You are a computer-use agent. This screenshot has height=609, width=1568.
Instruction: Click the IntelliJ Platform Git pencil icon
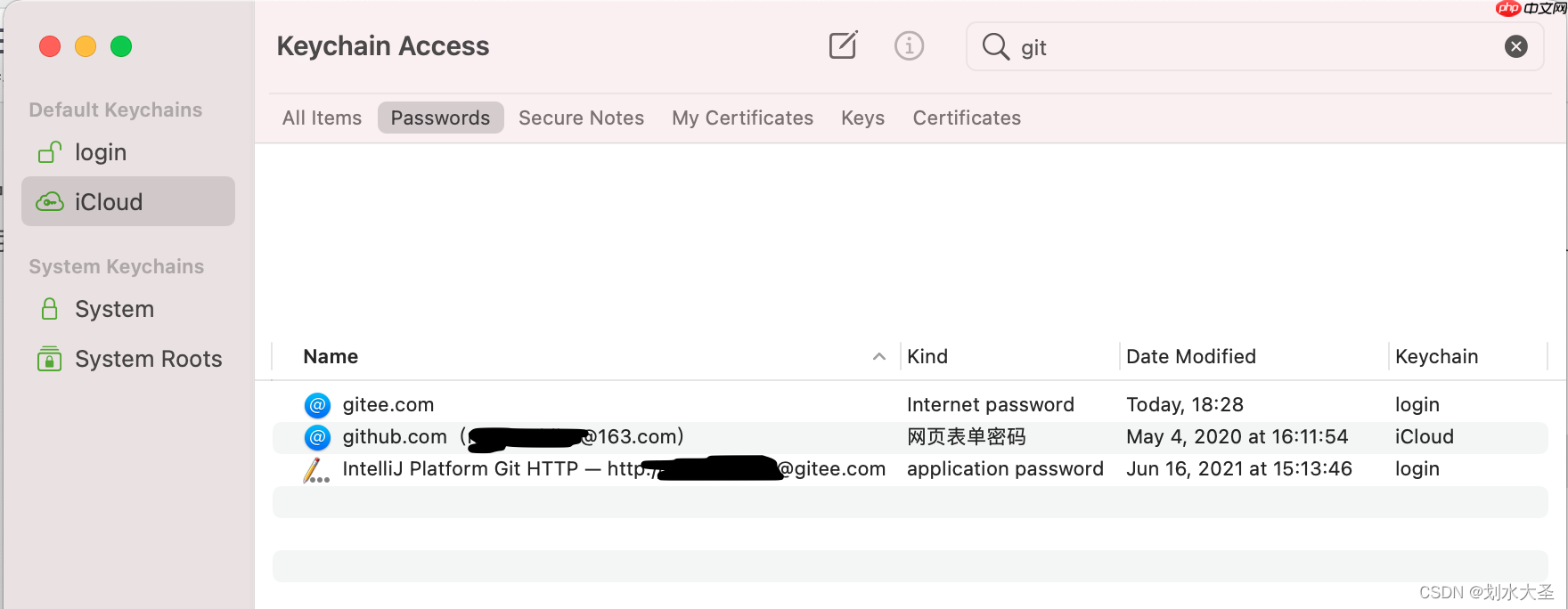click(x=316, y=470)
